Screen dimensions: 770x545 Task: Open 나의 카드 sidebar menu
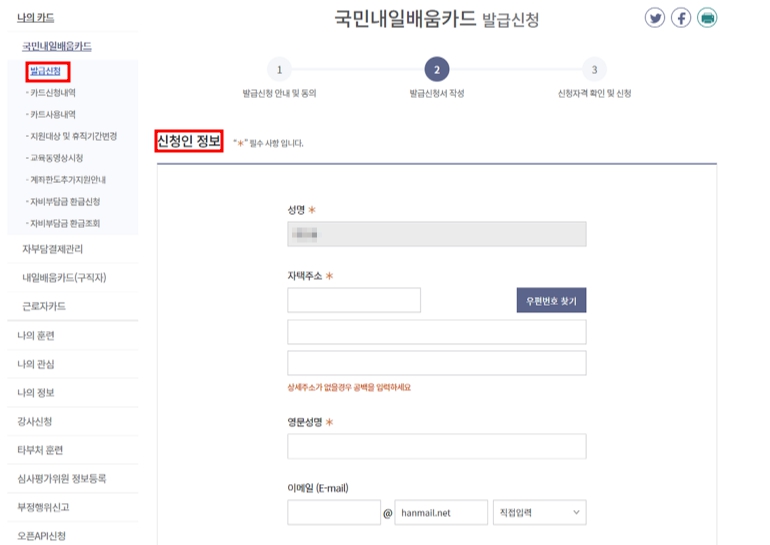[35, 18]
